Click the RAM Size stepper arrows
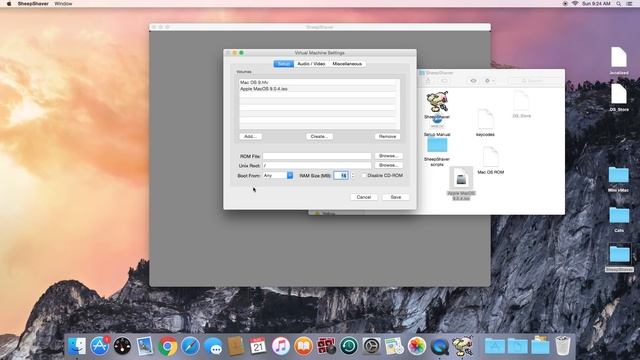Viewport: 640px width, 360px height. (x=353, y=176)
